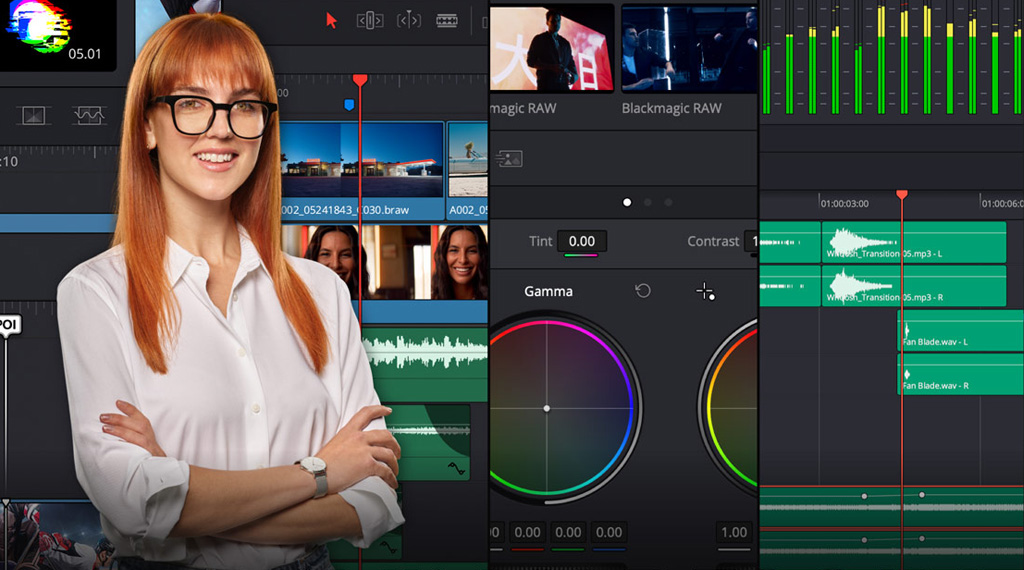Switch to the second page dot
This screenshot has width=1024, height=570.
(x=648, y=202)
